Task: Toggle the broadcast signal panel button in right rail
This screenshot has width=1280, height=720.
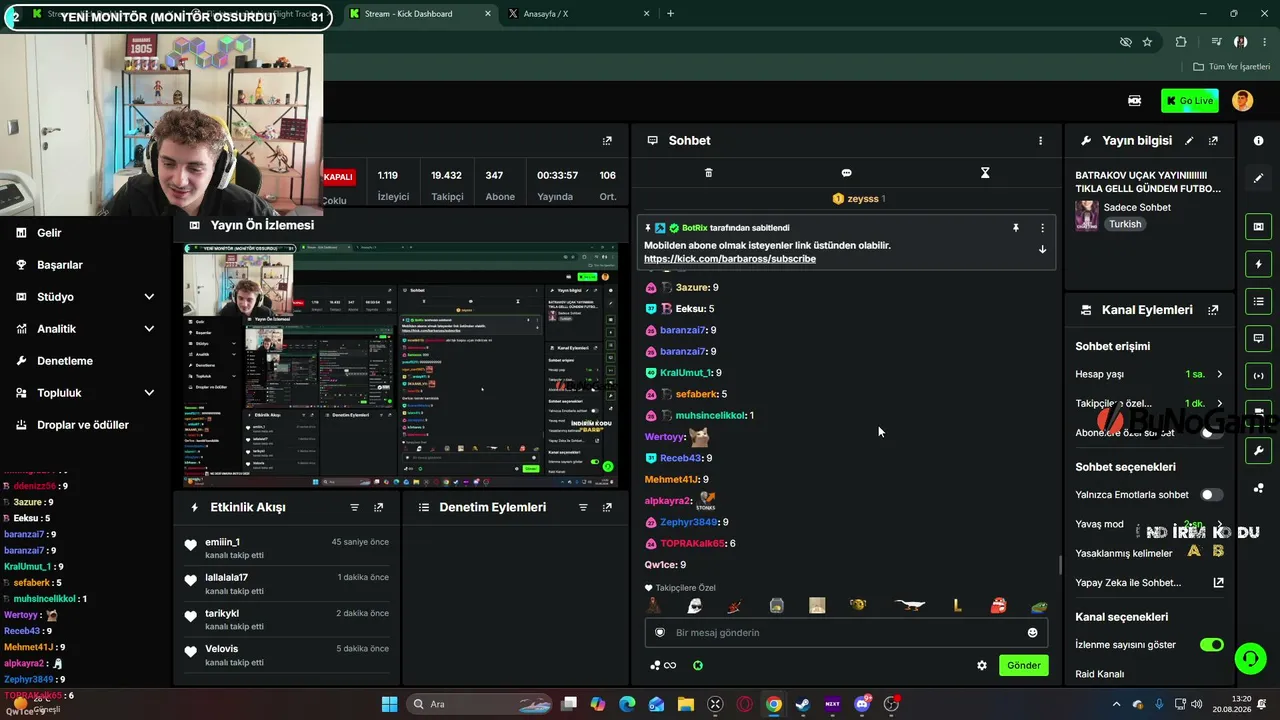Action: click(1258, 375)
